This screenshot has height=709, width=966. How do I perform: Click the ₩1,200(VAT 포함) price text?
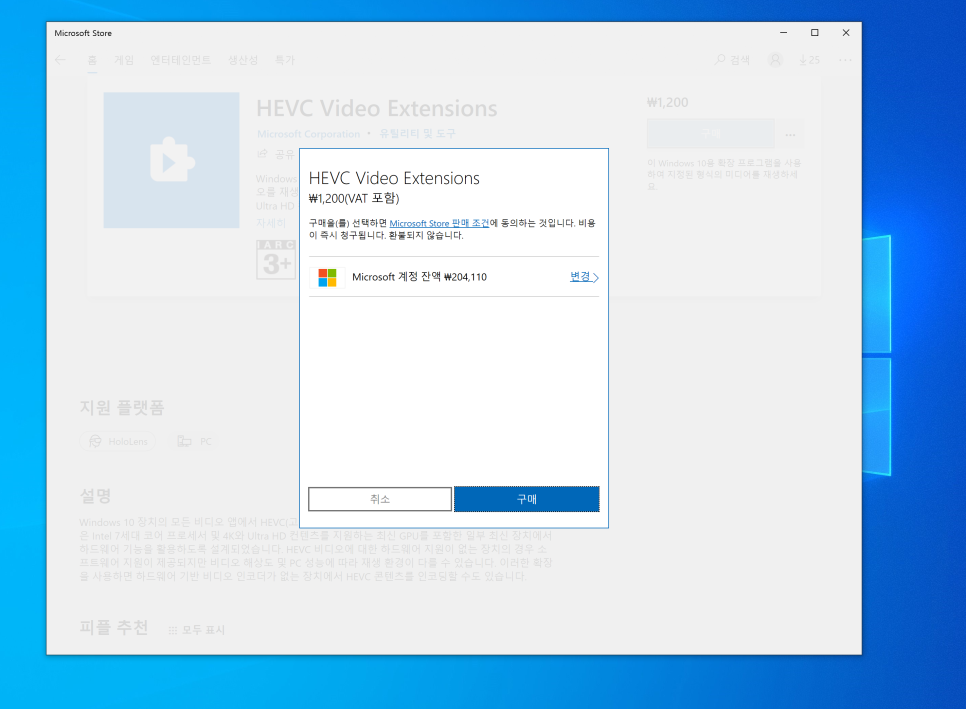[354, 198]
